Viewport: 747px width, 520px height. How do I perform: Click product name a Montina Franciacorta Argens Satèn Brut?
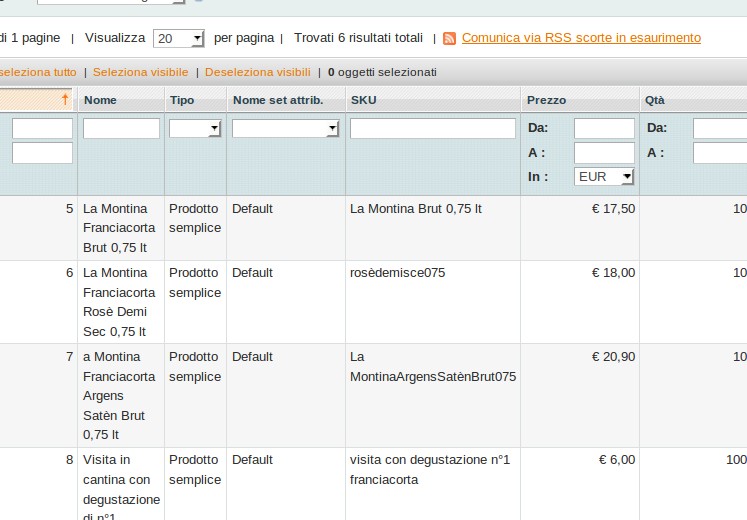(119, 396)
